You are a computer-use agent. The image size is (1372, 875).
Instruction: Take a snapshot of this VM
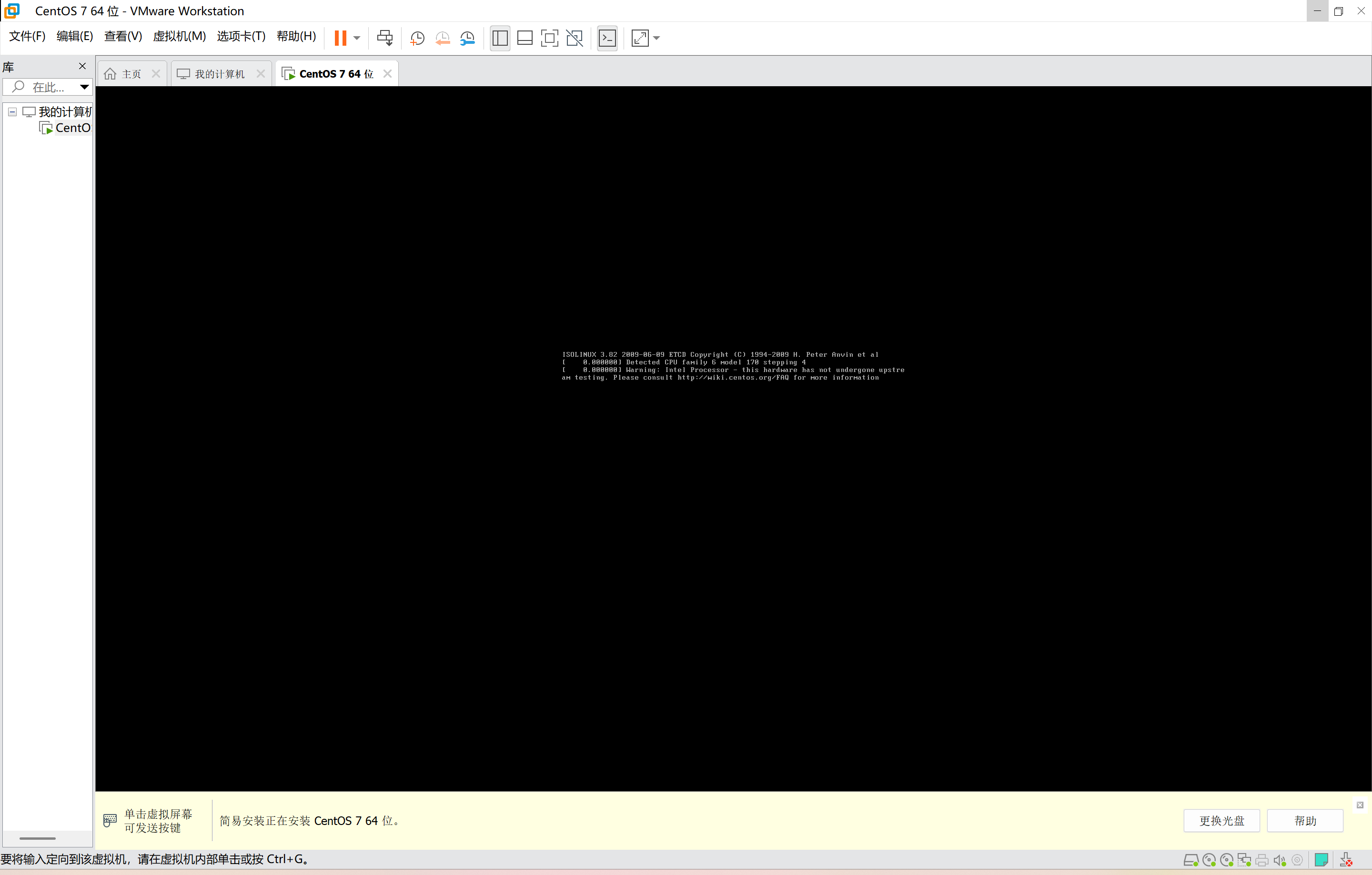[417, 38]
